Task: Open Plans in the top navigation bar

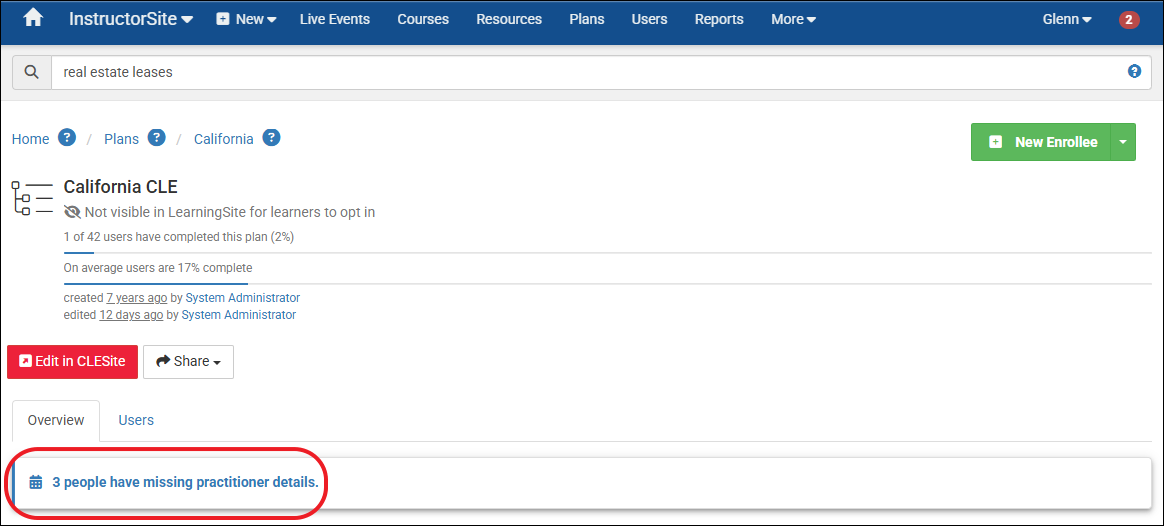Action: (x=586, y=19)
